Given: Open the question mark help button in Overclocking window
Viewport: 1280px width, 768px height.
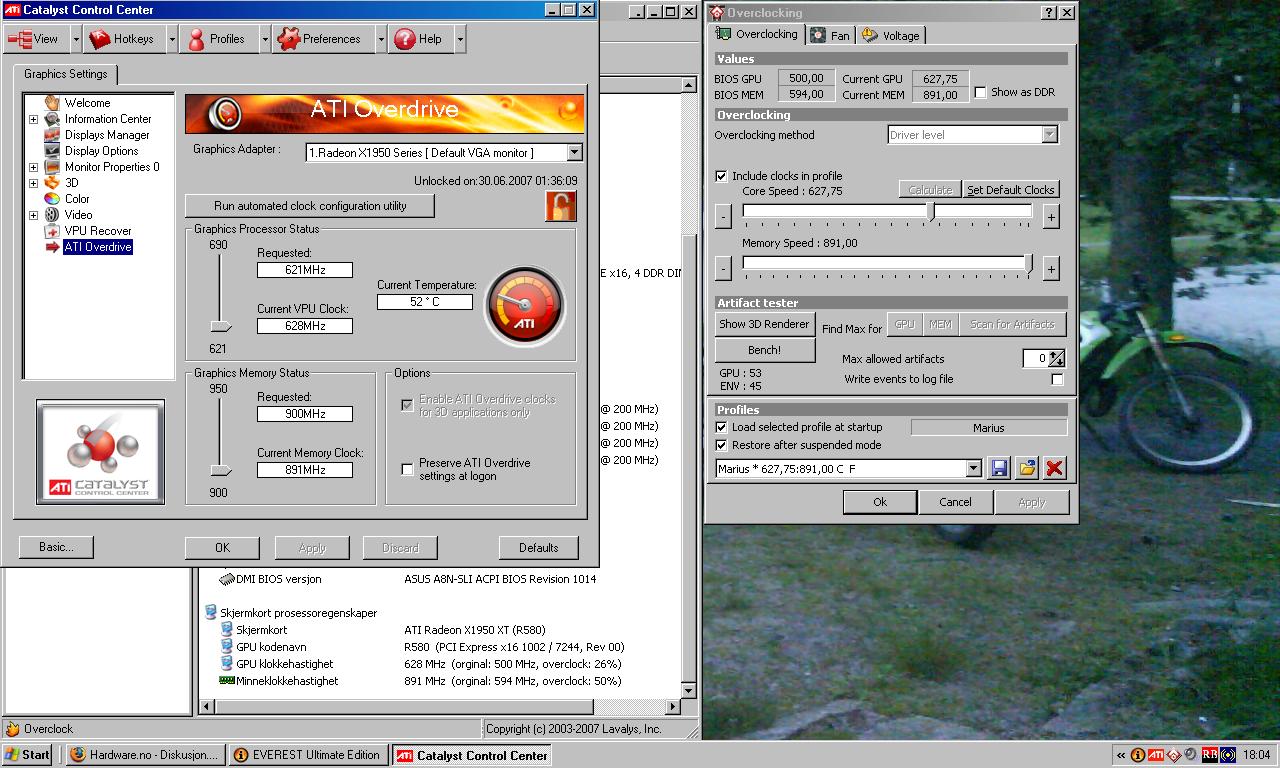Looking at the screenshot, I should coord(1049,13).
